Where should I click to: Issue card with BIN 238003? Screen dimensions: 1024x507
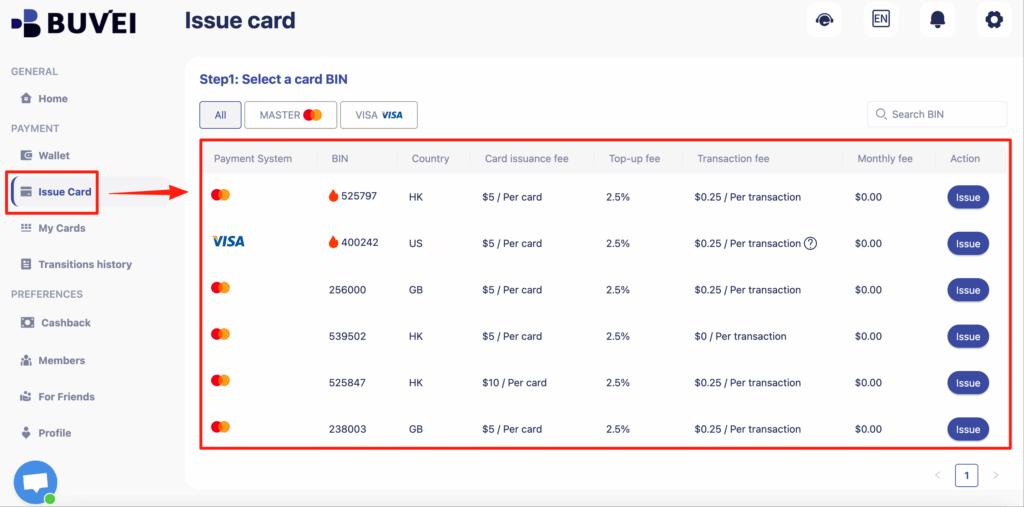967,429
